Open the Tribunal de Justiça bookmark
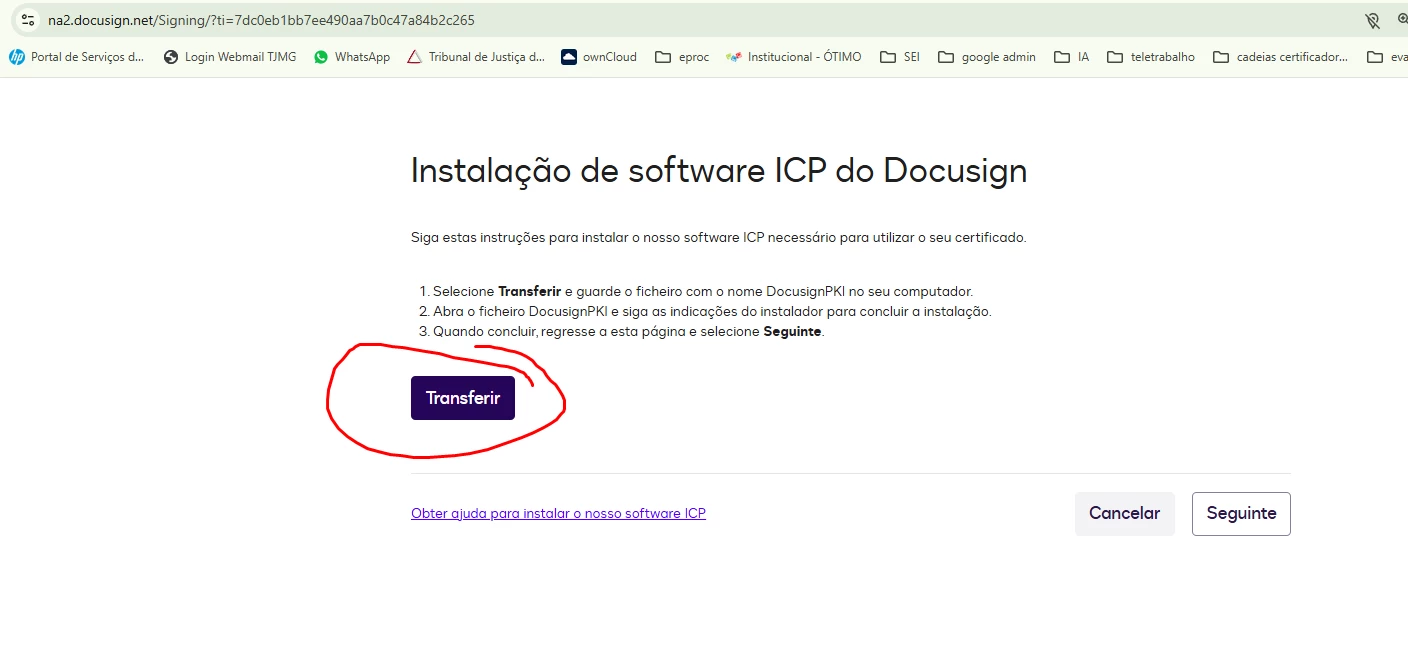 (x=476, y=57)
